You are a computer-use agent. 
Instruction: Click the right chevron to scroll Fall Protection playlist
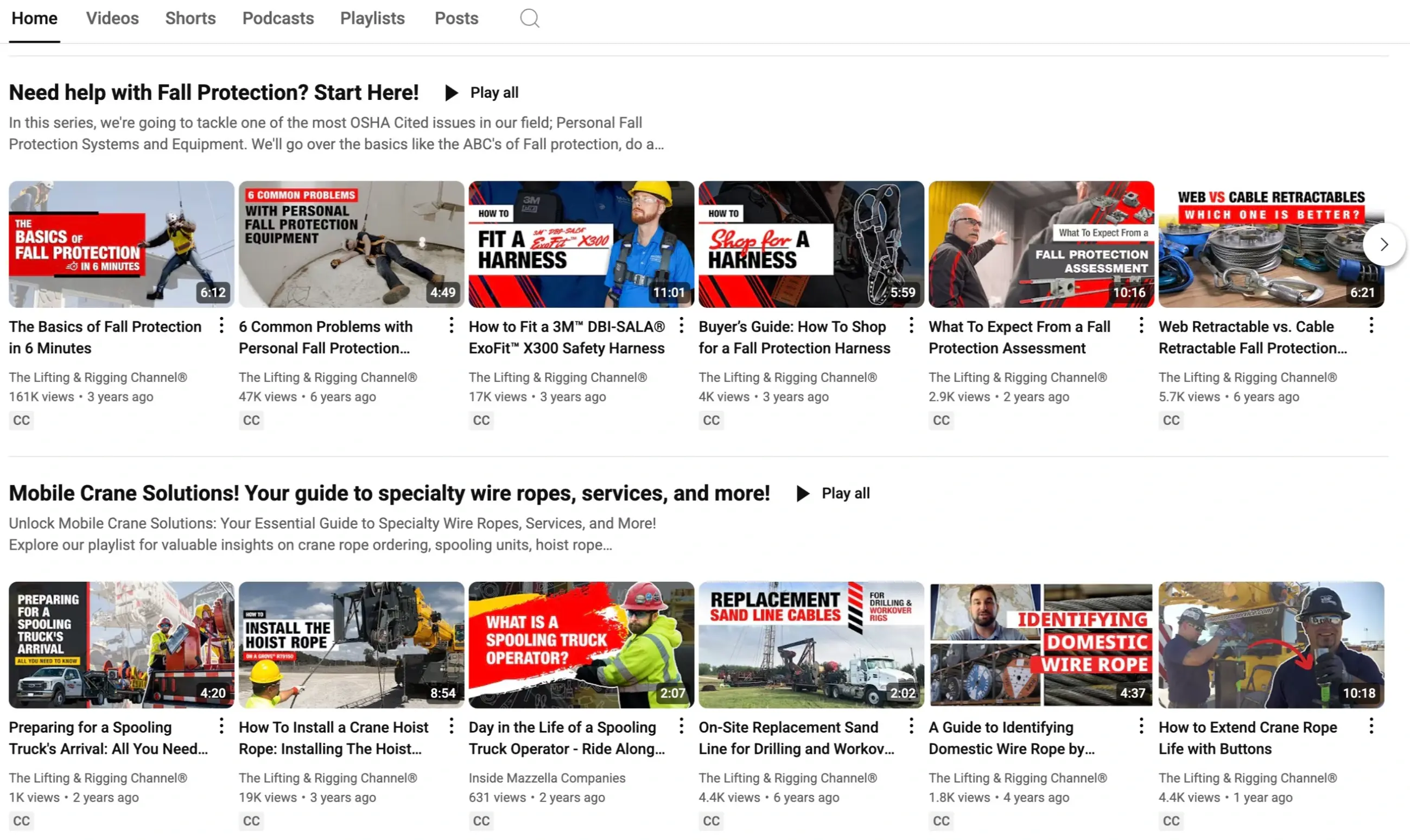pos(1384,244)
